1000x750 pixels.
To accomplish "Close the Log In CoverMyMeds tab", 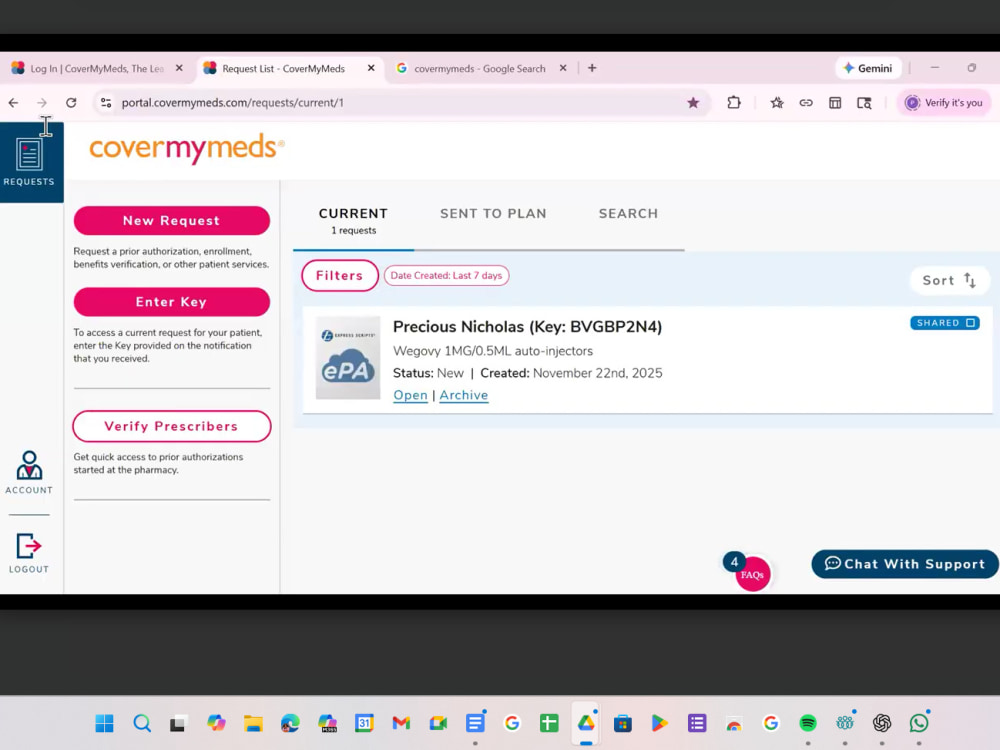I will coord(179,68).
